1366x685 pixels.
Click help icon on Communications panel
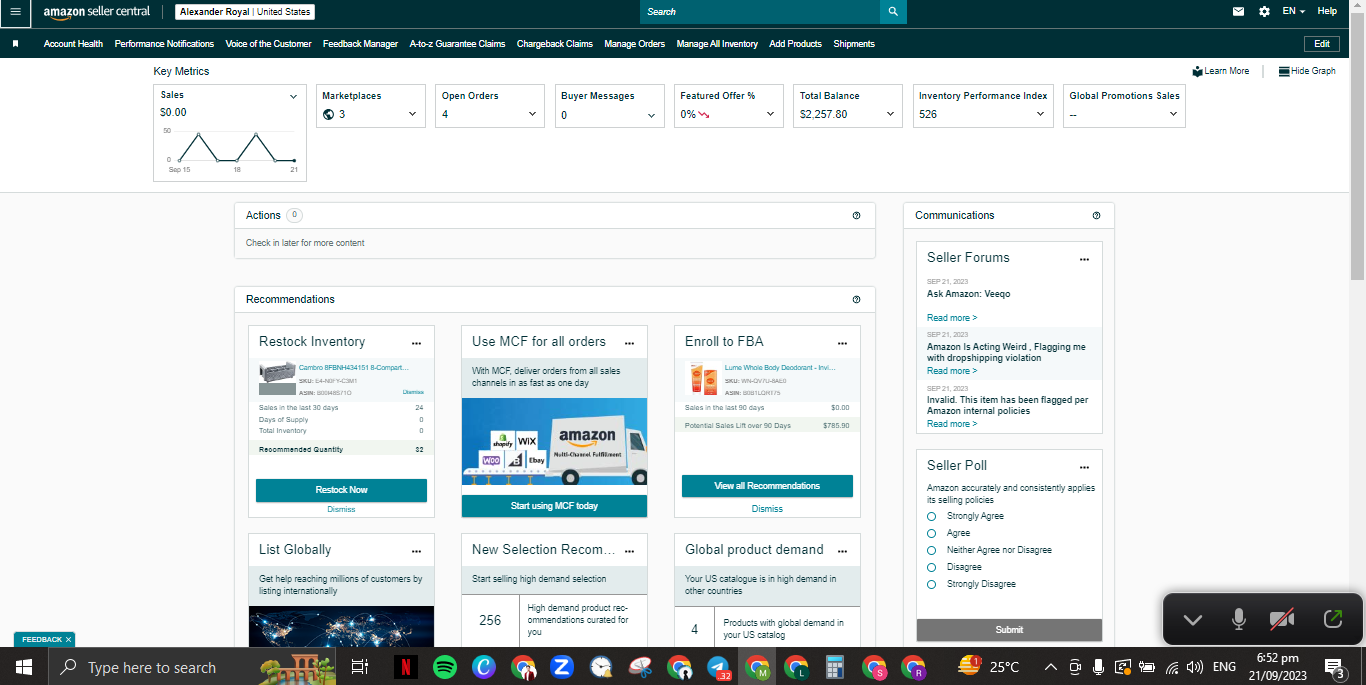click(1096, 215)
